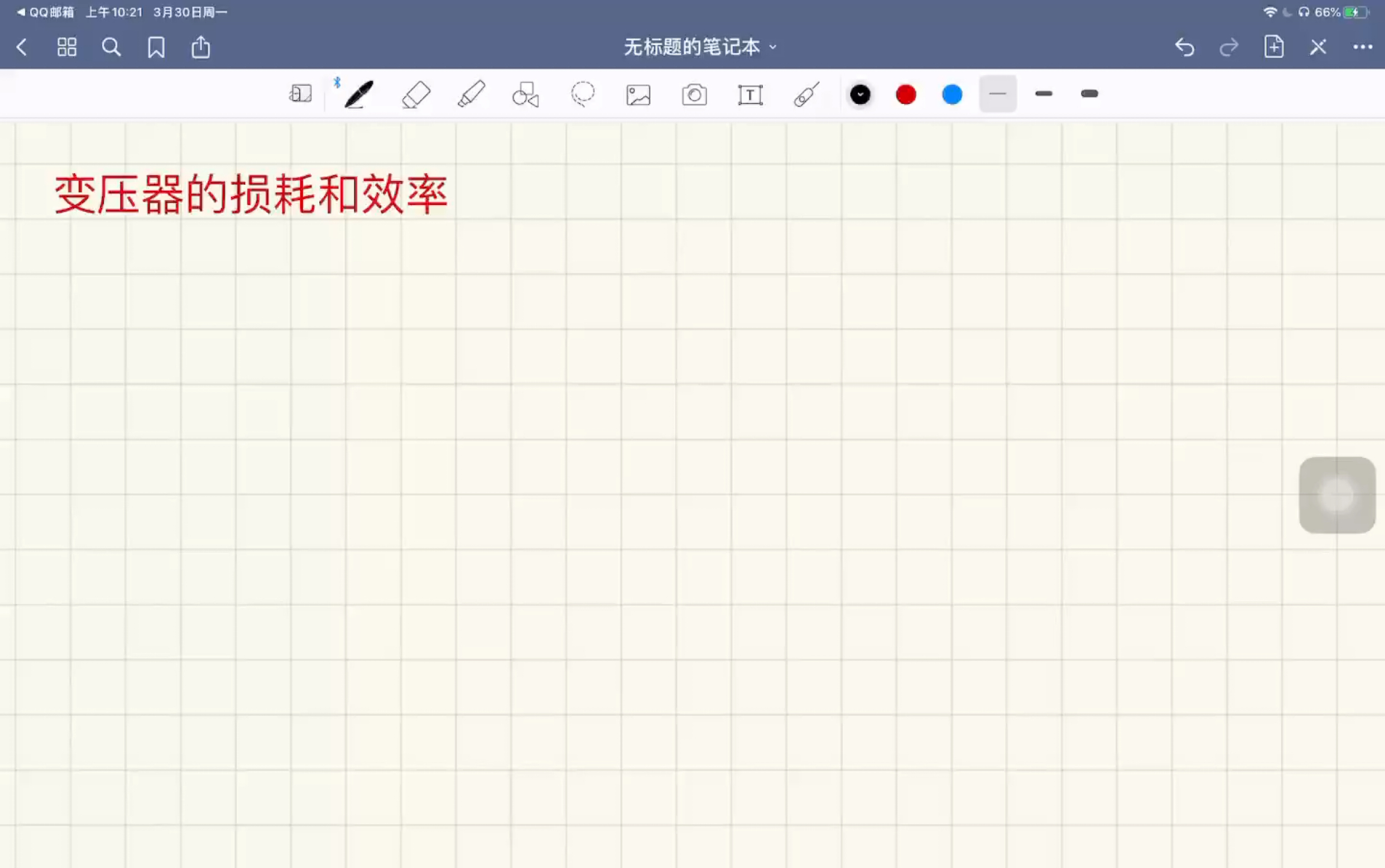The image size is (1385, 868).
Task: Select the Lasso selection tool
Action: tap(582, 94)
